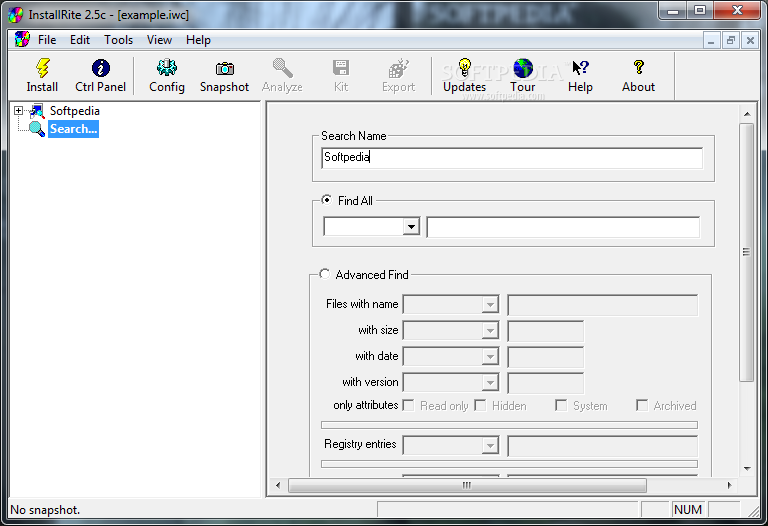
Task: Click the Search magnifier tree icon
Action: tap(37, 129)
